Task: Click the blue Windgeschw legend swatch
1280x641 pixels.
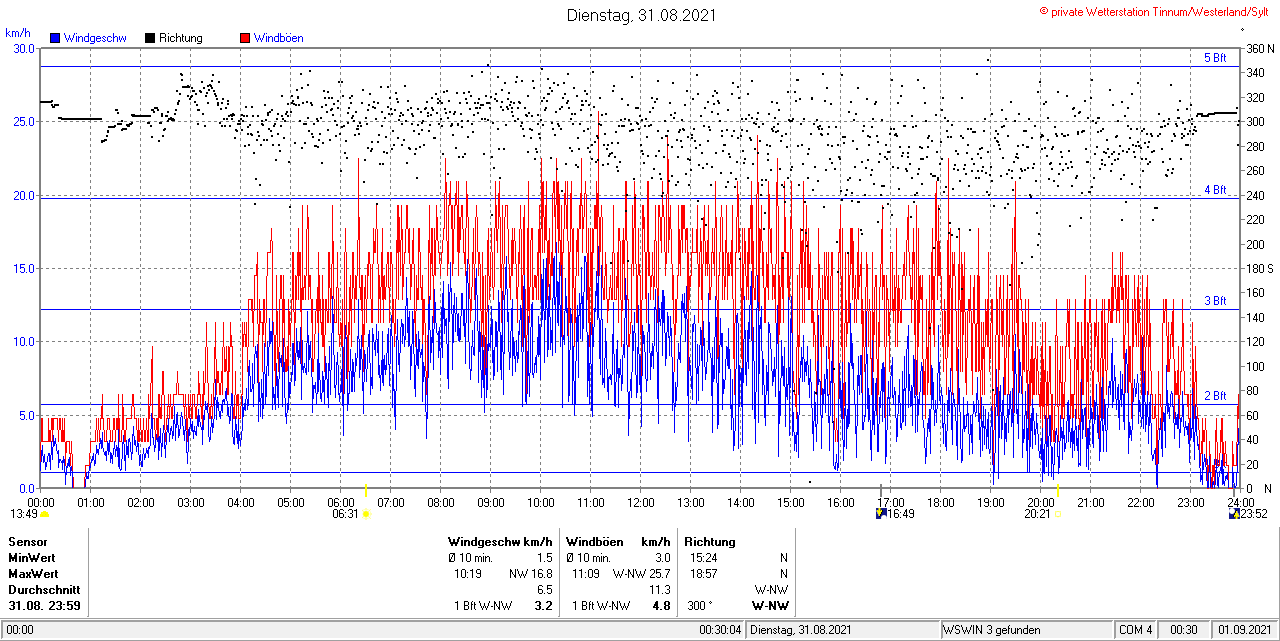Action: point(56,38)
